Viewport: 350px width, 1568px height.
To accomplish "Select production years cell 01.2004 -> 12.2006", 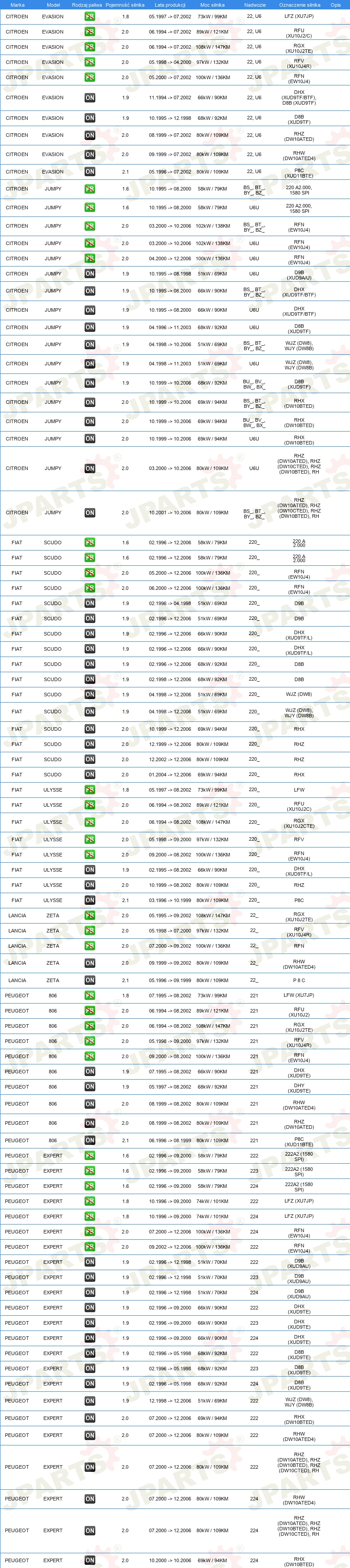I will coord(170,775).
